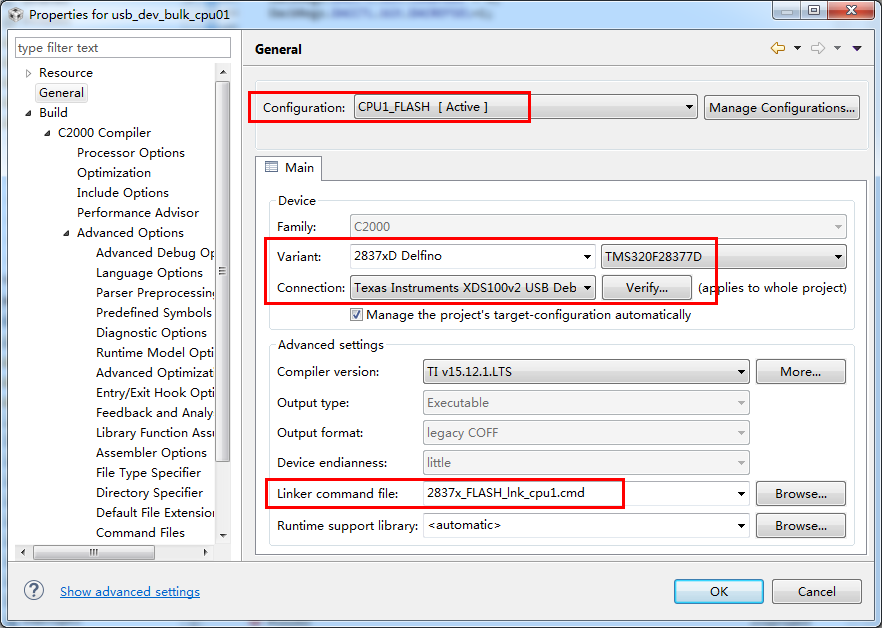Image resolution: width=882 pixels, height=628 pixels.
Task: Click the Verify connection button
Action: click(x=647, y=288)
